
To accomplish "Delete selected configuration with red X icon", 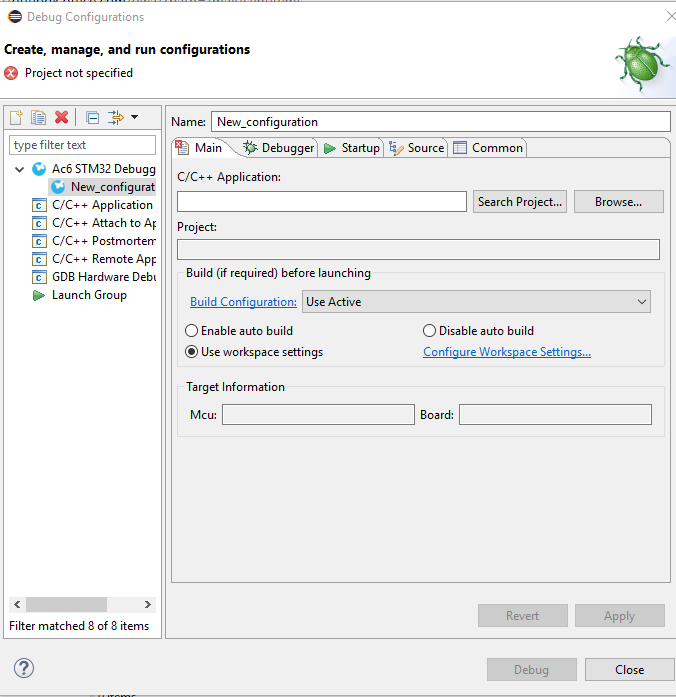I will point(61,117).
